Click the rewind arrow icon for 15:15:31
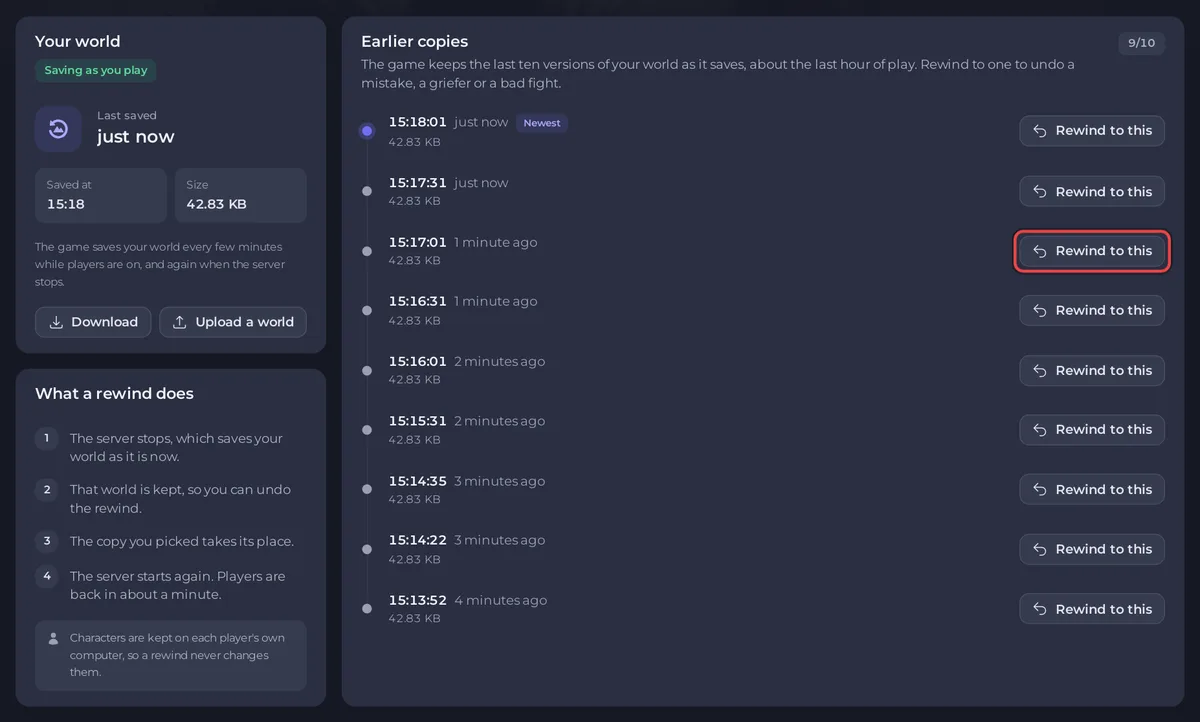 1040,430
